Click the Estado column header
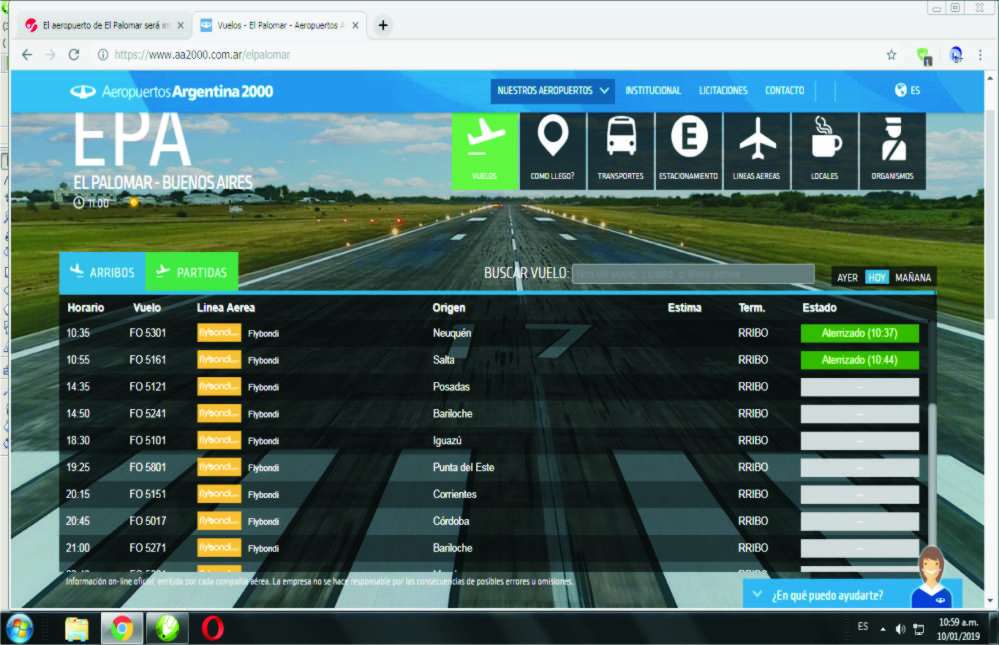The height and width of the screenshot is (645, 999). coord(819,308)
